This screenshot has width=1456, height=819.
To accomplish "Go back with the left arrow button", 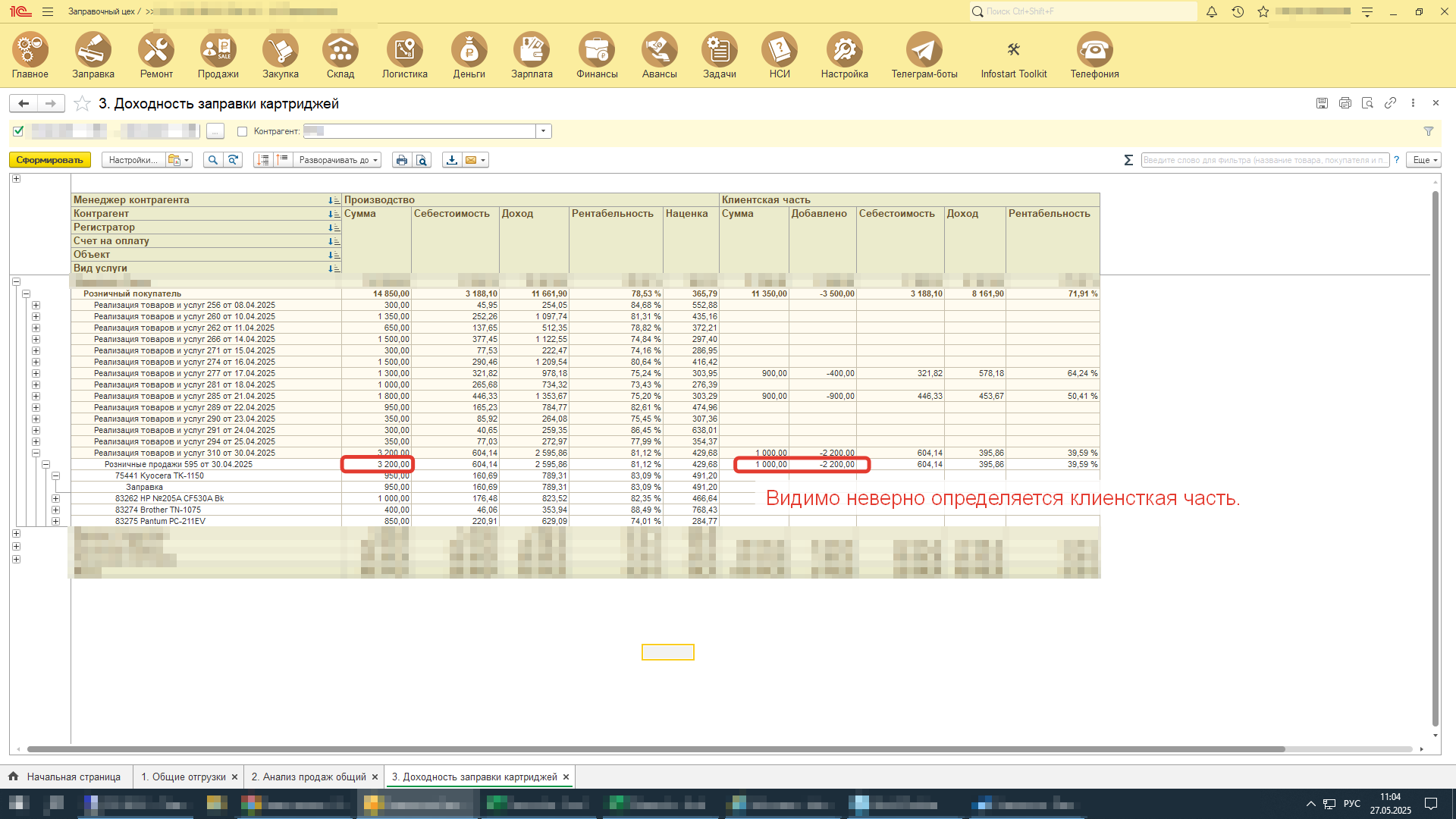I will point(24,103).
